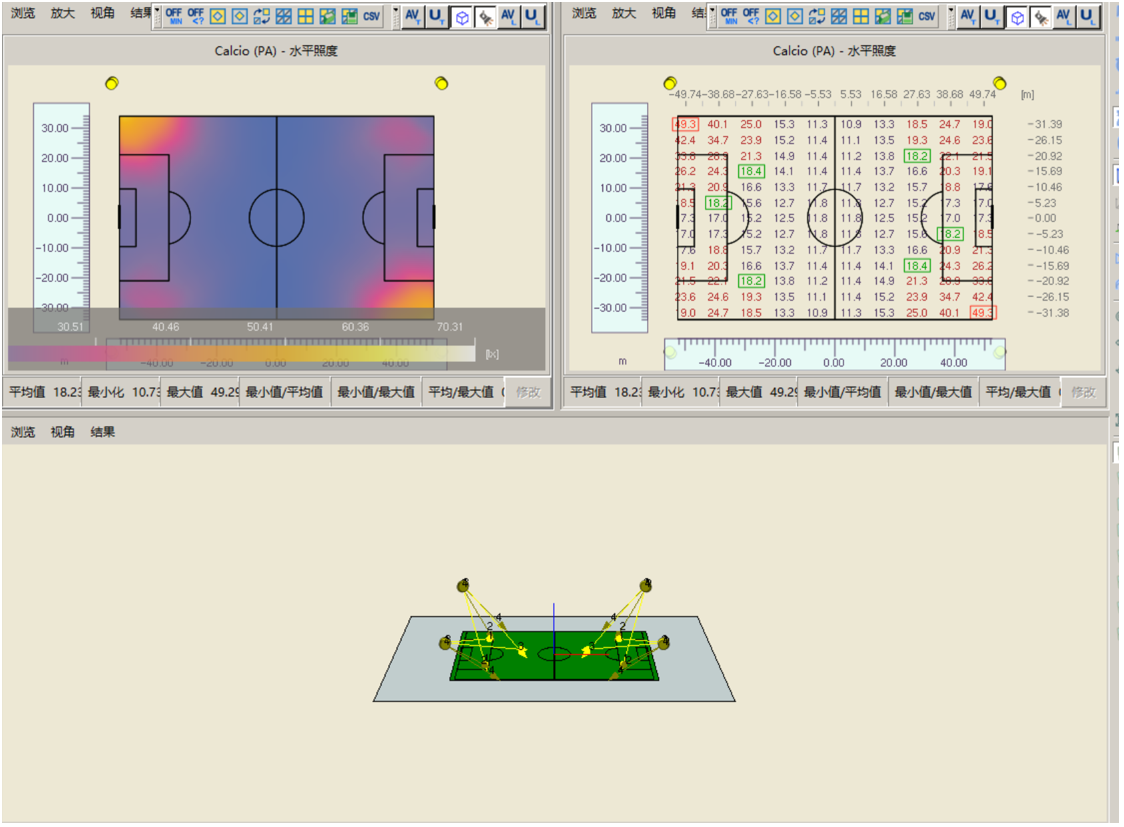Screen dimensions: 1124x827
Task: Click the crossed-out grid icon in numeric-values view toolbar
Action: (x=839, y=16)
